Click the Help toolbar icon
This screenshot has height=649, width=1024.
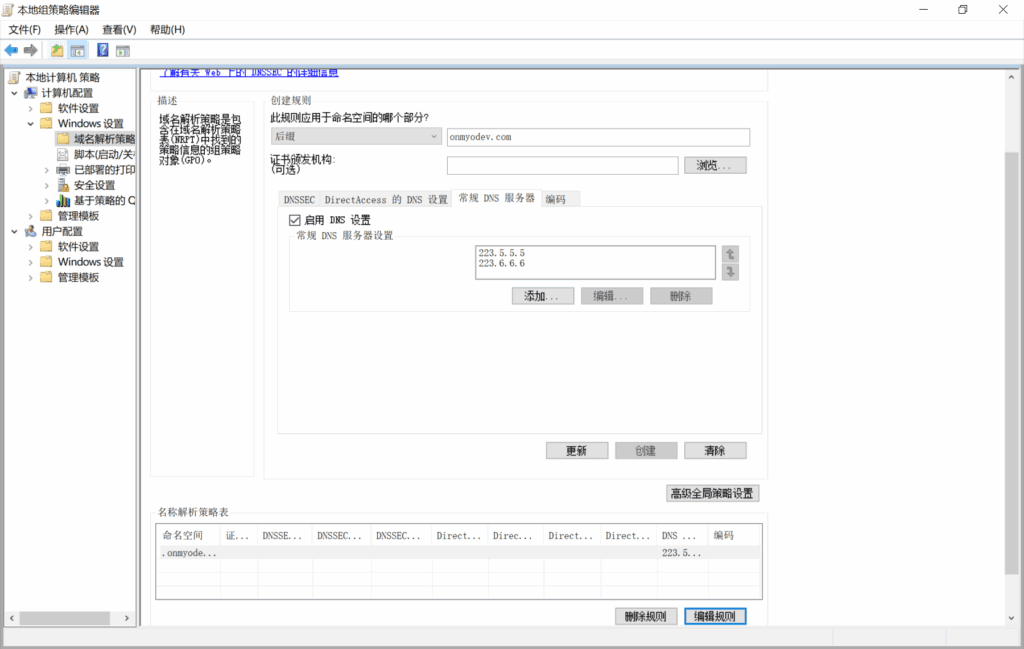pos(102,50)
